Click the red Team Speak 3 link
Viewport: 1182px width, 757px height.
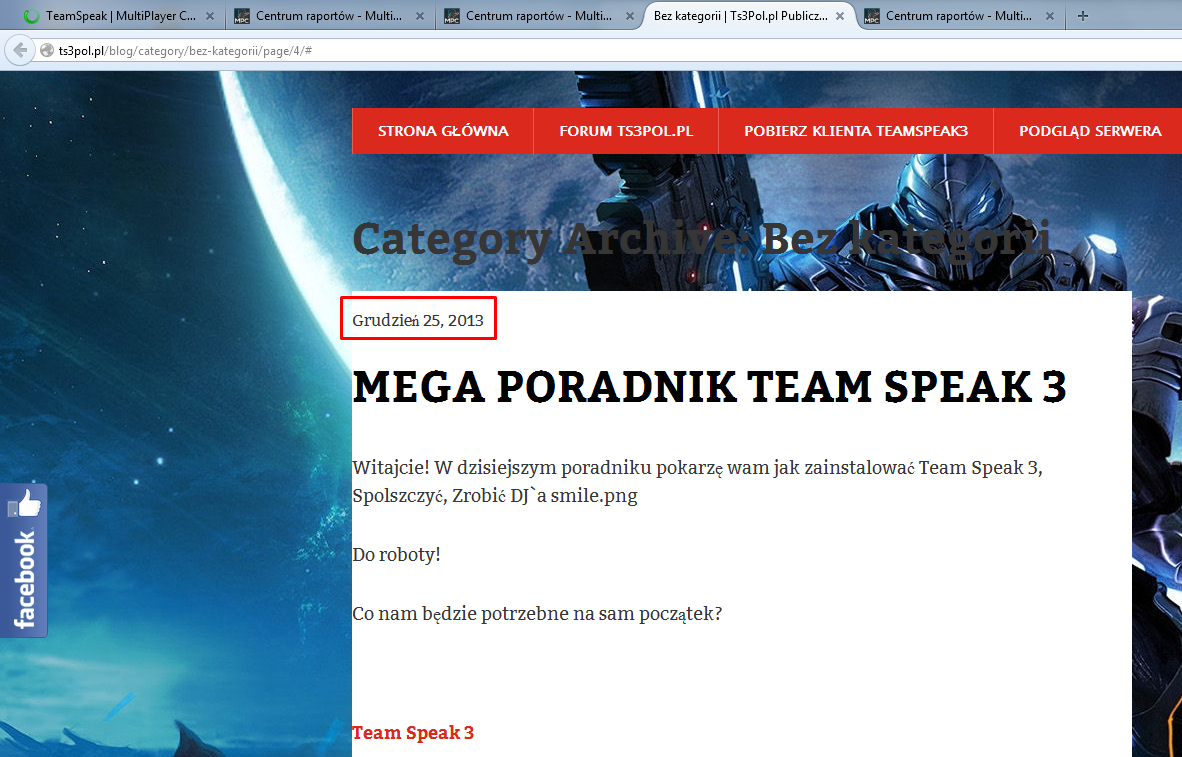pos(413,732)
